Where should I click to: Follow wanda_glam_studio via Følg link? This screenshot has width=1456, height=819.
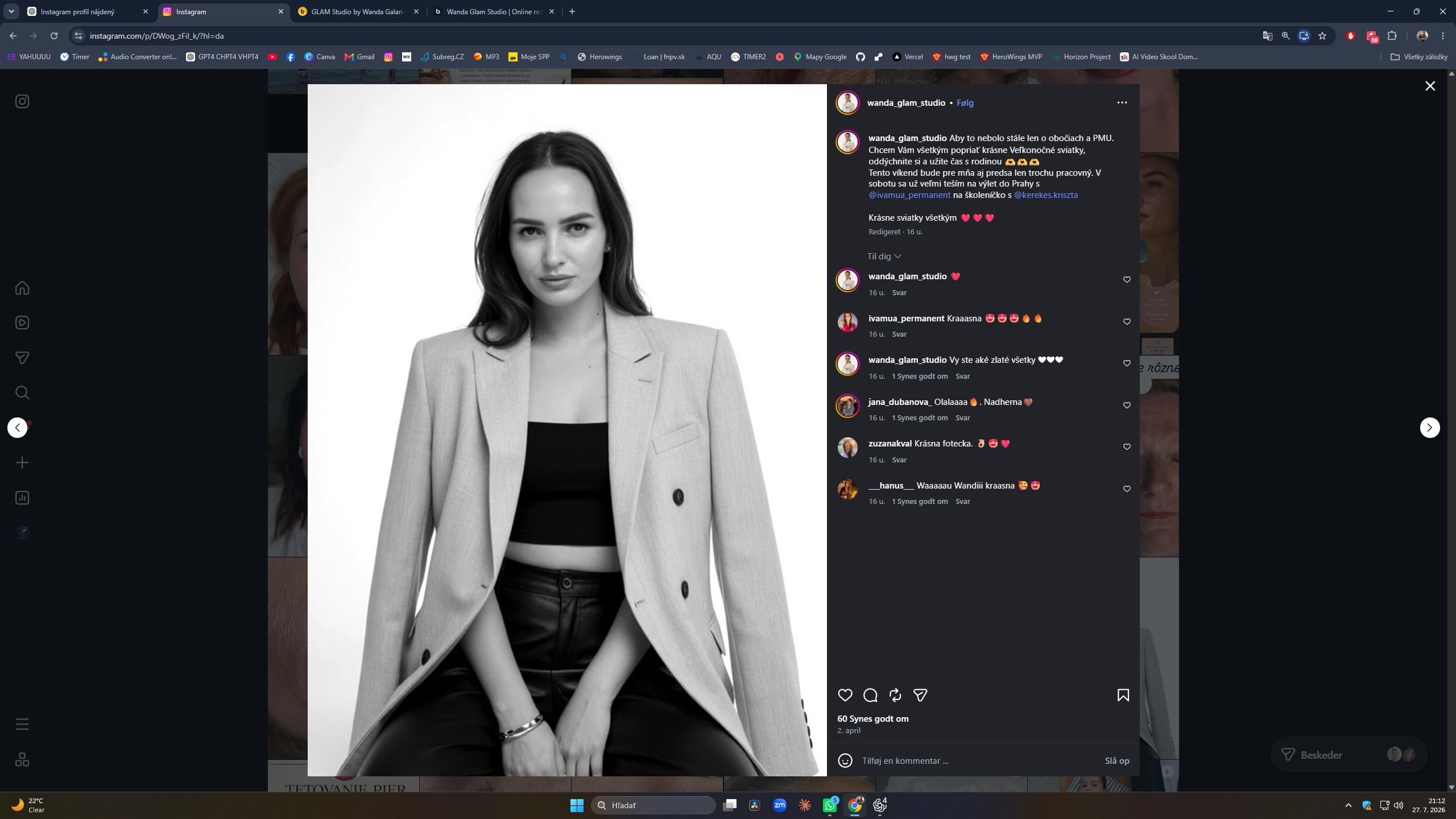965,103
